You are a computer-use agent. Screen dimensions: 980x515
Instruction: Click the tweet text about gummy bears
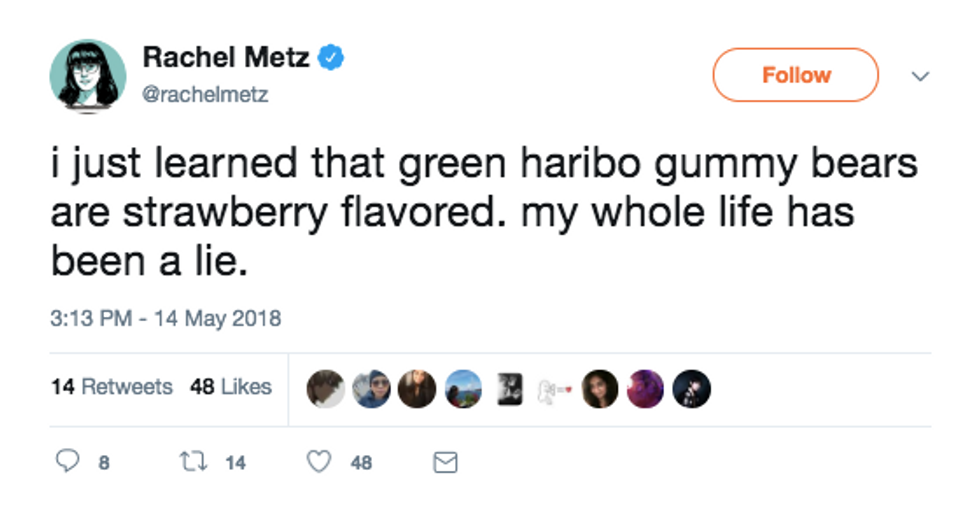point(484,212)
